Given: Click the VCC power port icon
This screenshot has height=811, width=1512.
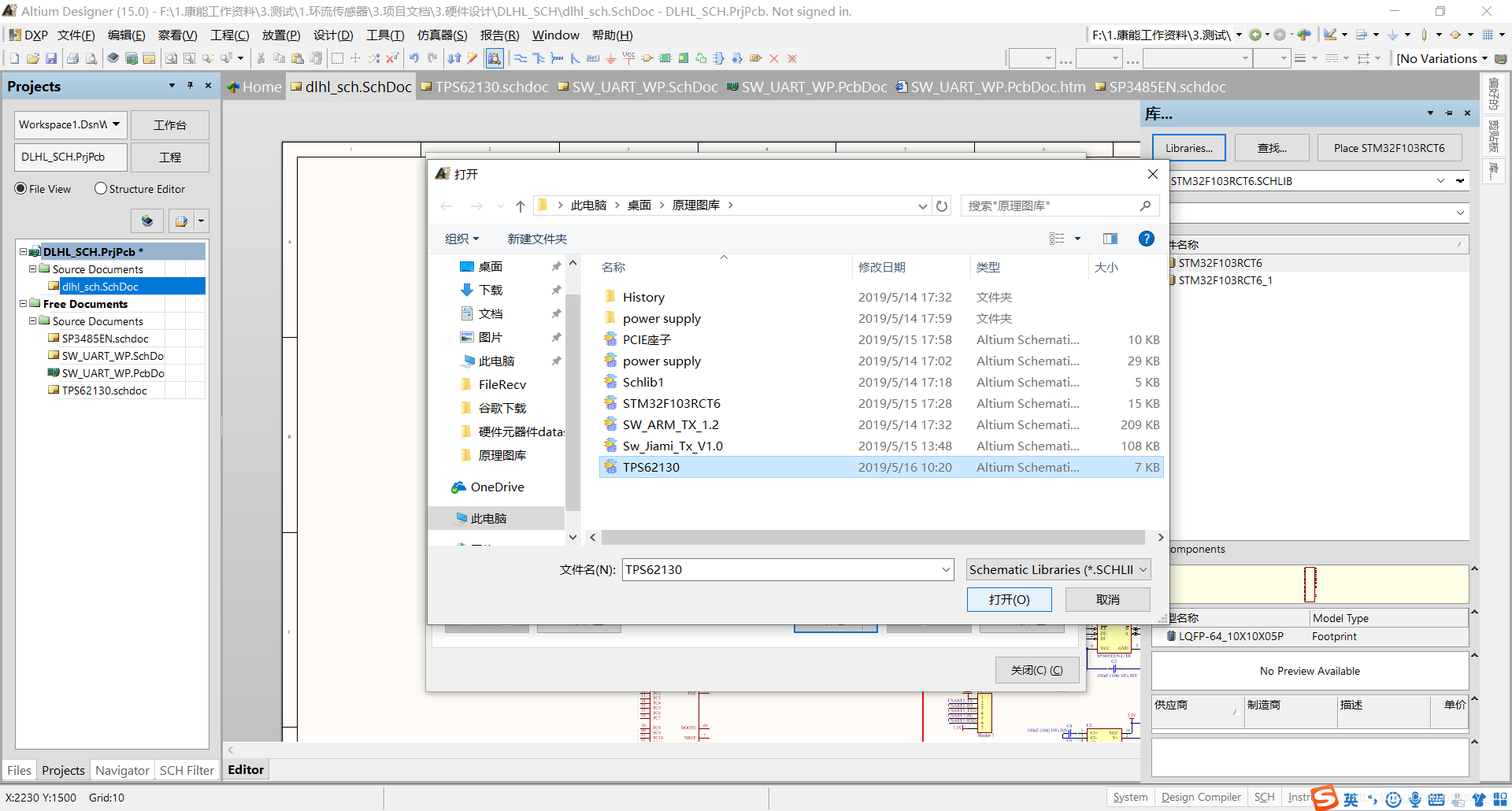Looking at the screenshot, I should pos(628,57).
